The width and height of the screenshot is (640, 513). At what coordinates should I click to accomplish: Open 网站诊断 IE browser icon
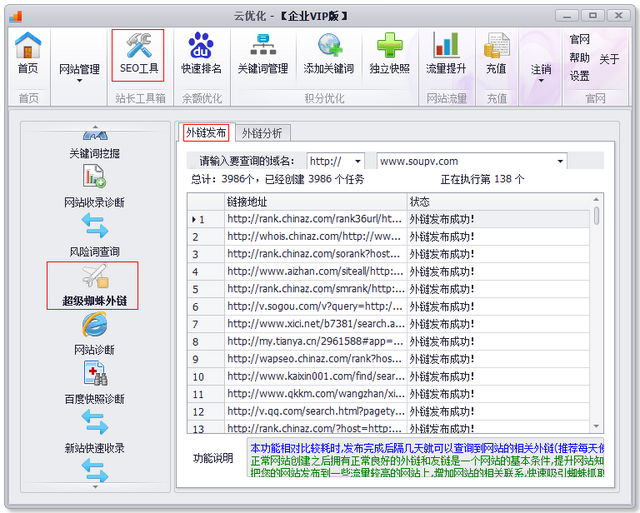(95, 324)
